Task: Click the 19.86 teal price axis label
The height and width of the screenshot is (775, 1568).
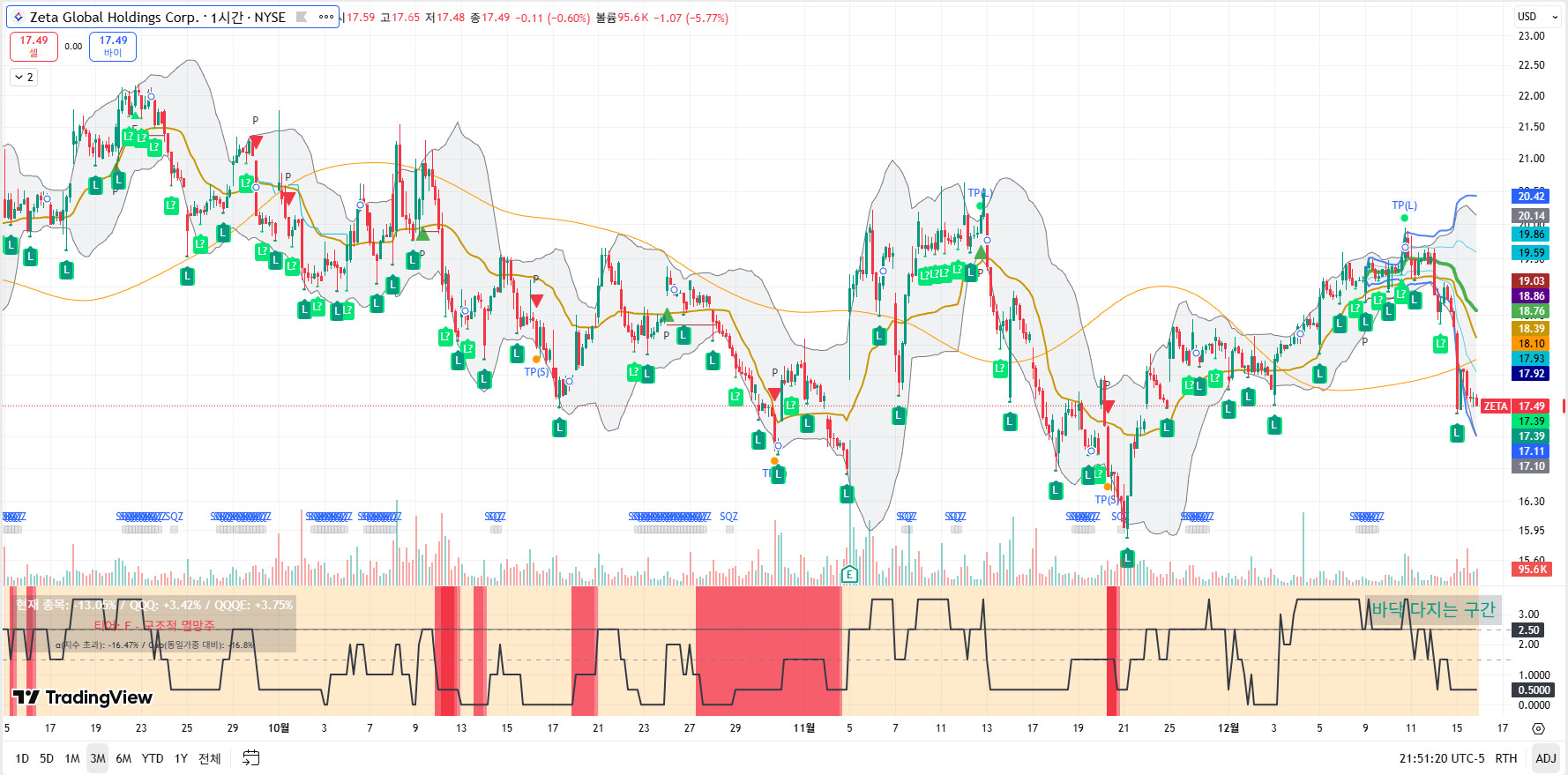Action: click(x=1531, y=235)
